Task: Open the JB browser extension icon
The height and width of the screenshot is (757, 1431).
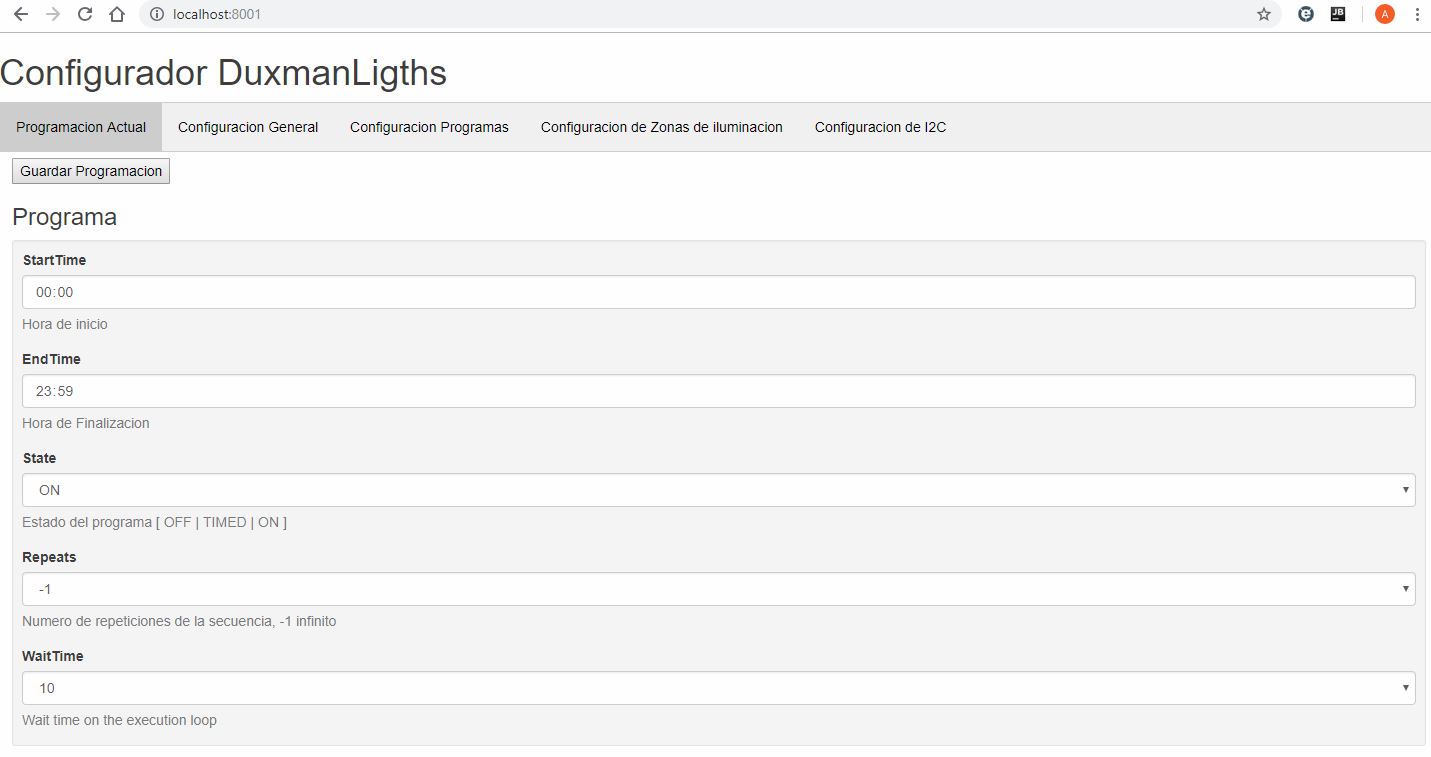Action: (x=1338, y=14)
